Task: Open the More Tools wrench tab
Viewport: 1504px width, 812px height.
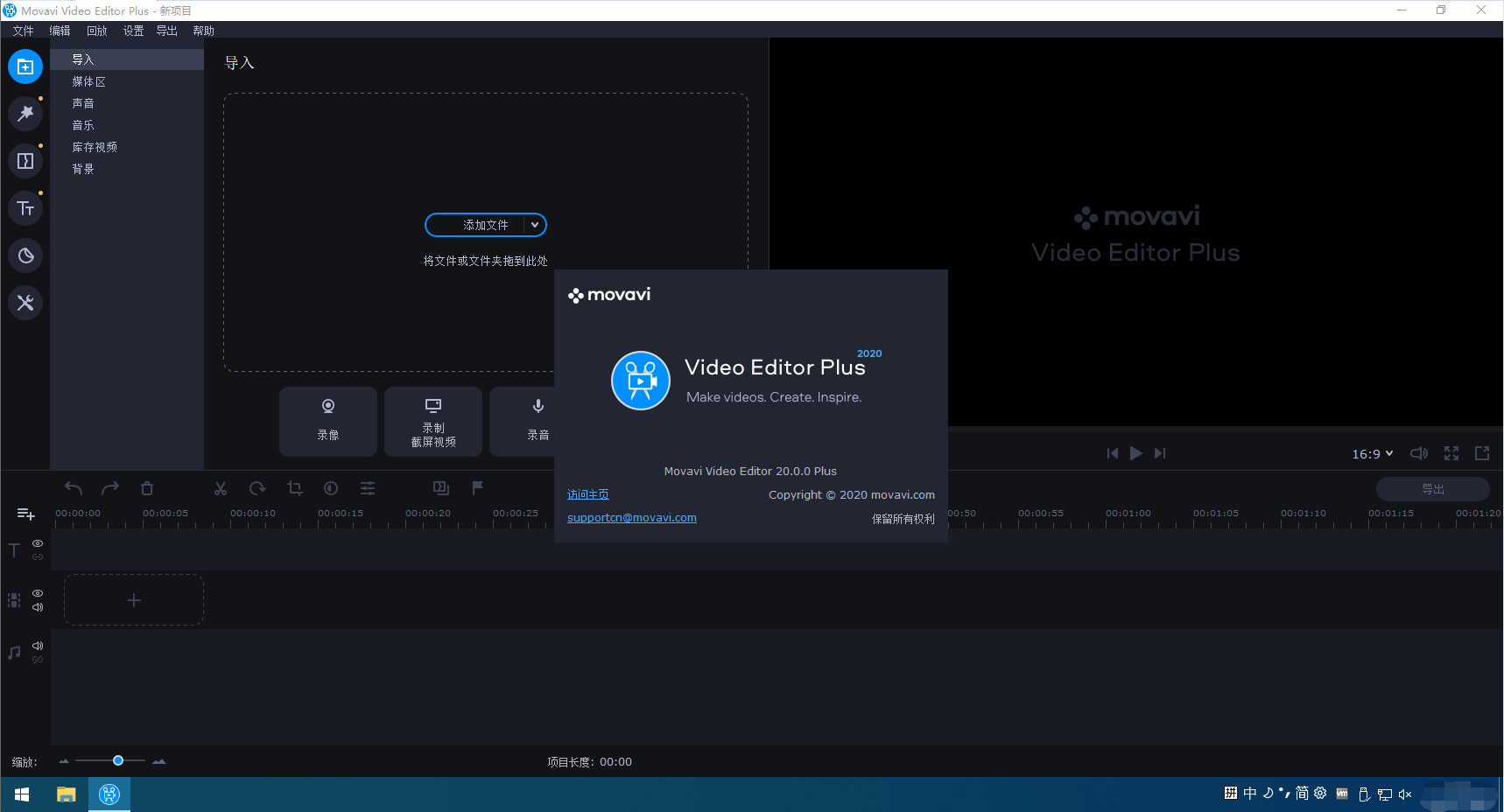Action: (25, 303)
